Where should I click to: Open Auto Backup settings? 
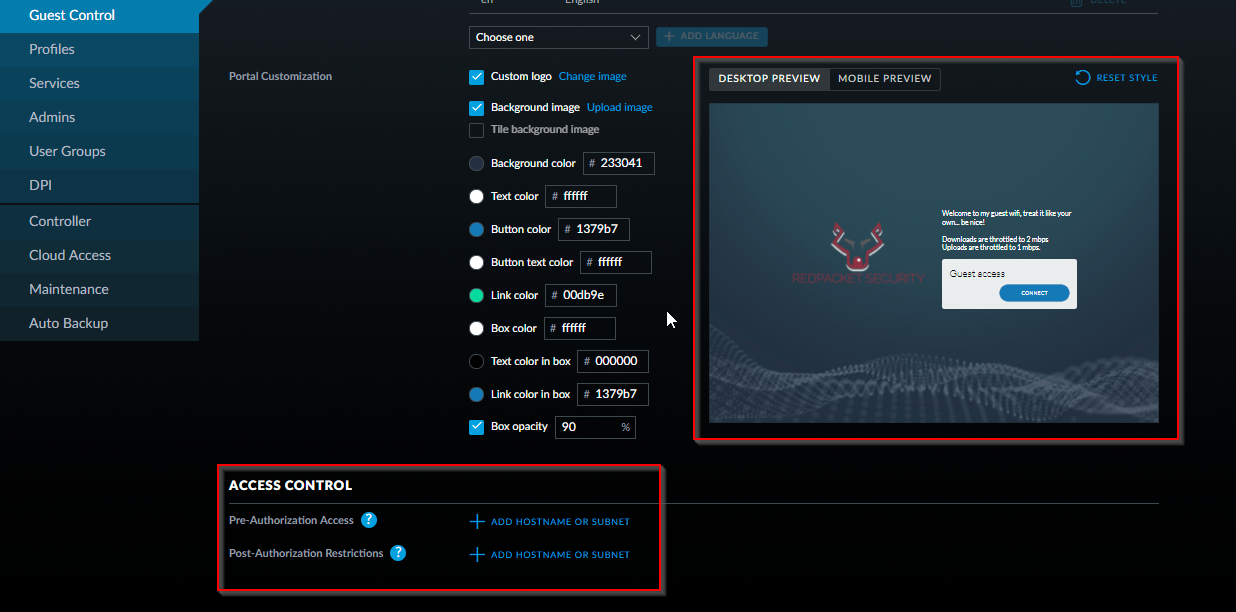[99, 323]
